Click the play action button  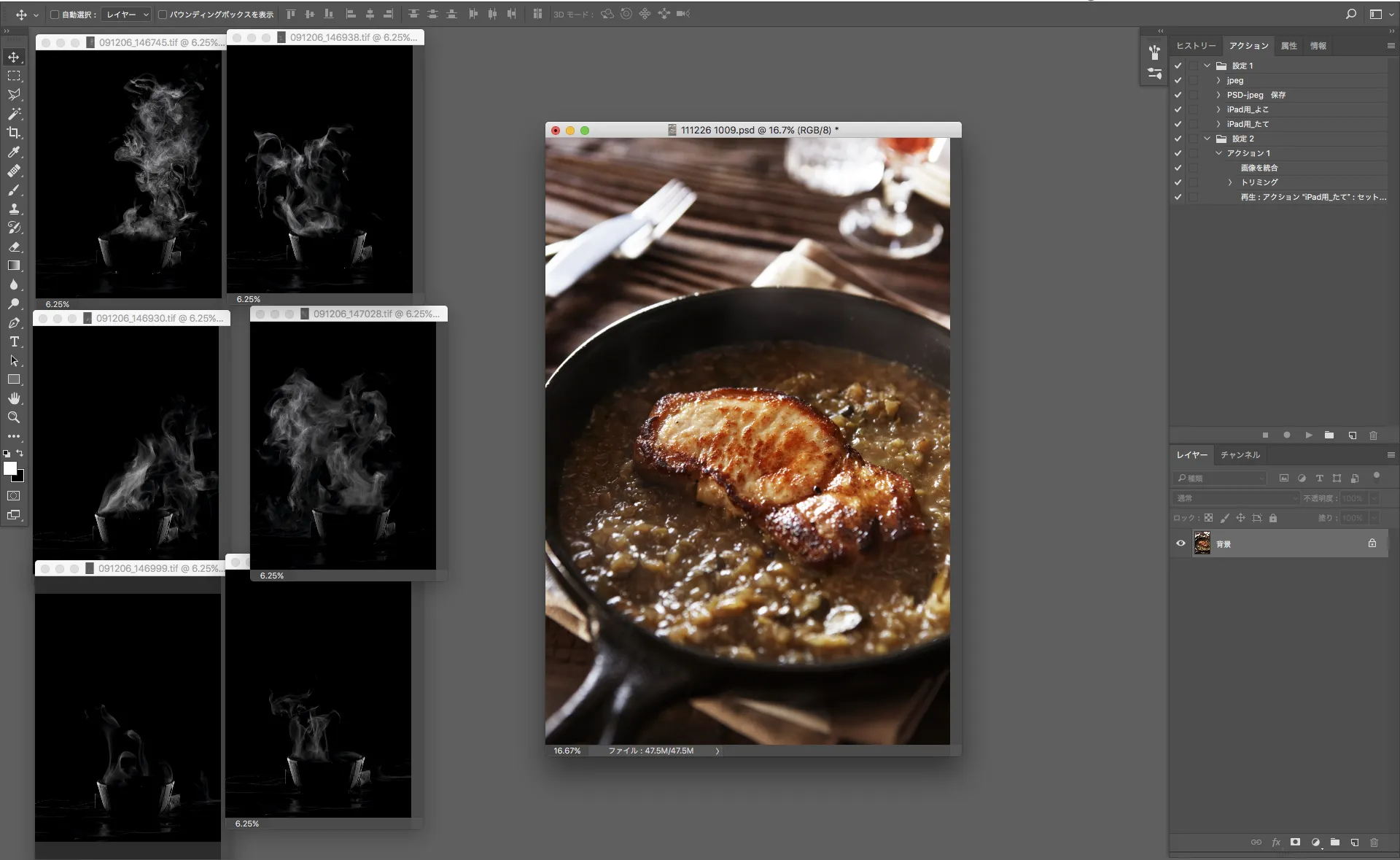click(x=1309, y=435)
